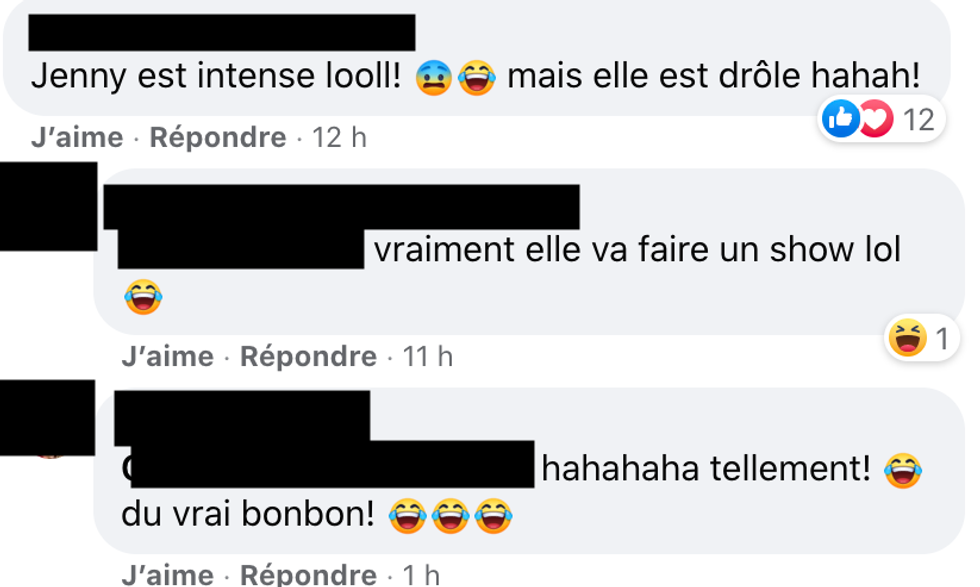Like the 'vraiment elle va faire un show' comment

(168, 357)
